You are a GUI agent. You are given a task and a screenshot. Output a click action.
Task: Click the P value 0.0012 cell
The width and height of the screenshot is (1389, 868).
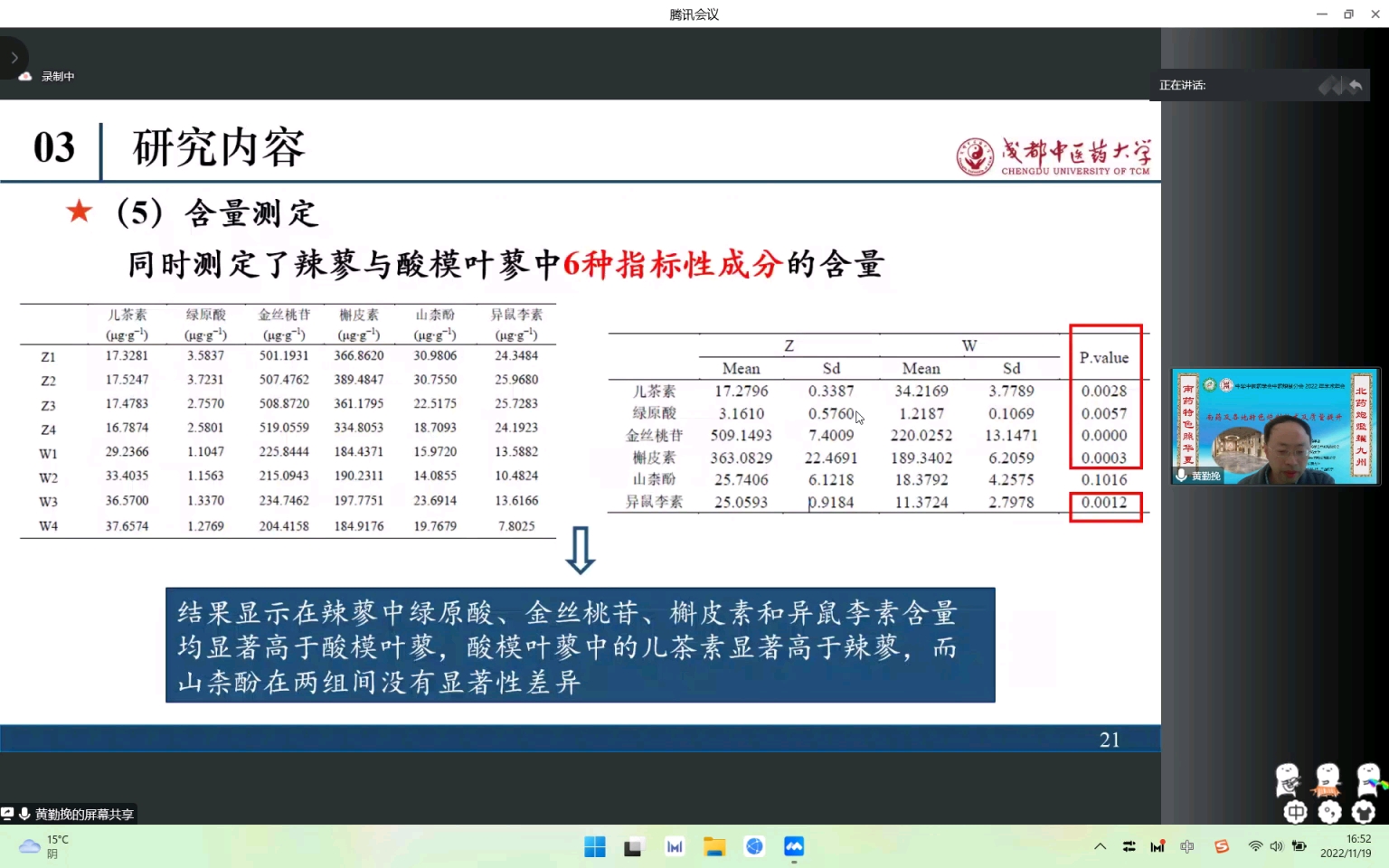pyautogui.click(x=1104, y=503)
